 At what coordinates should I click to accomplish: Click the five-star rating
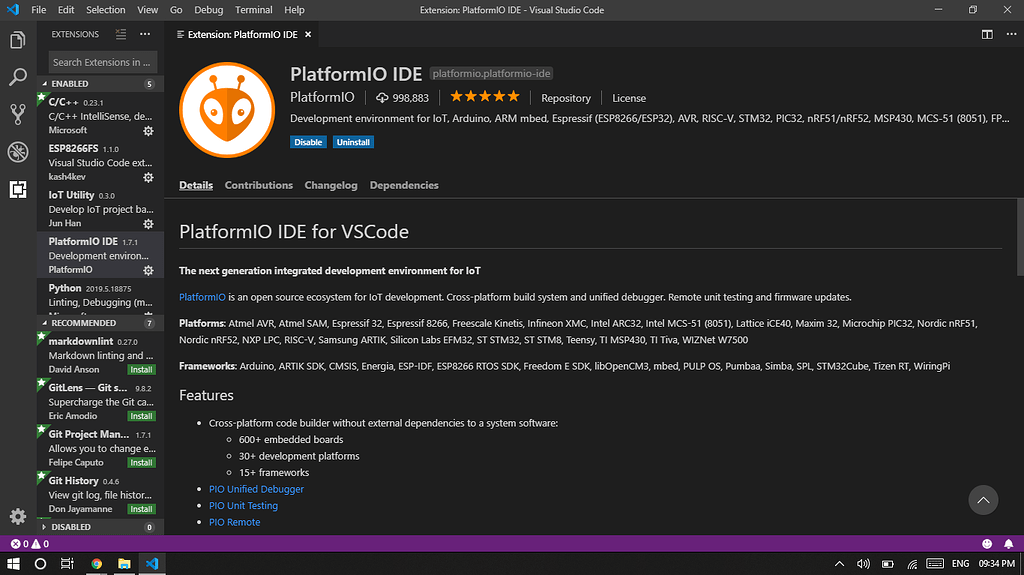(485, 97)
